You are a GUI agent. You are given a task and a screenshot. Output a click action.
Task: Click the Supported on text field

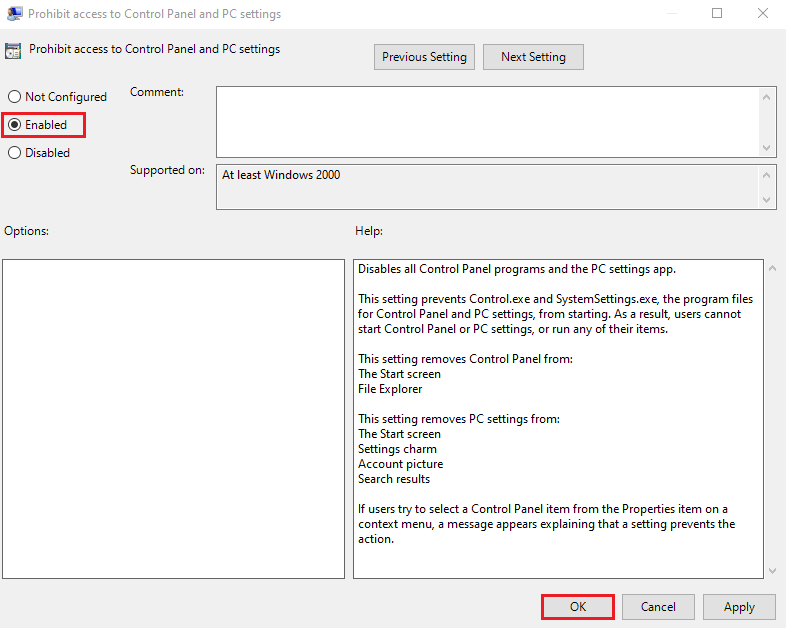487,187
